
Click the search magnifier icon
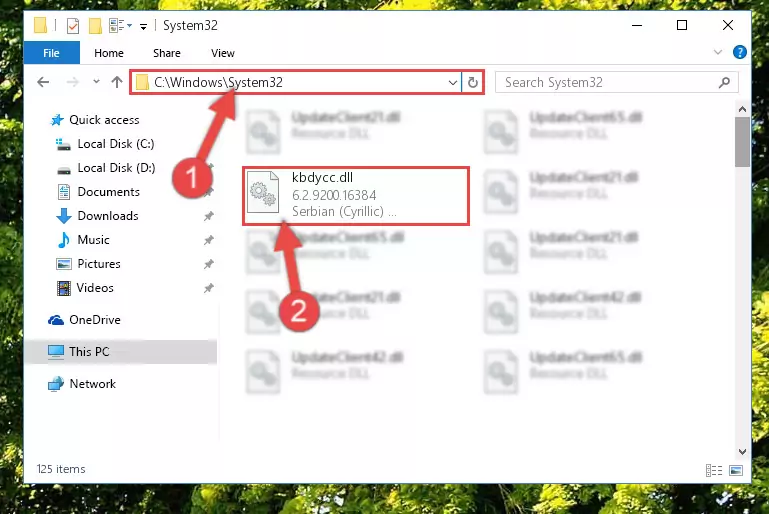click(x=724, y=82)
